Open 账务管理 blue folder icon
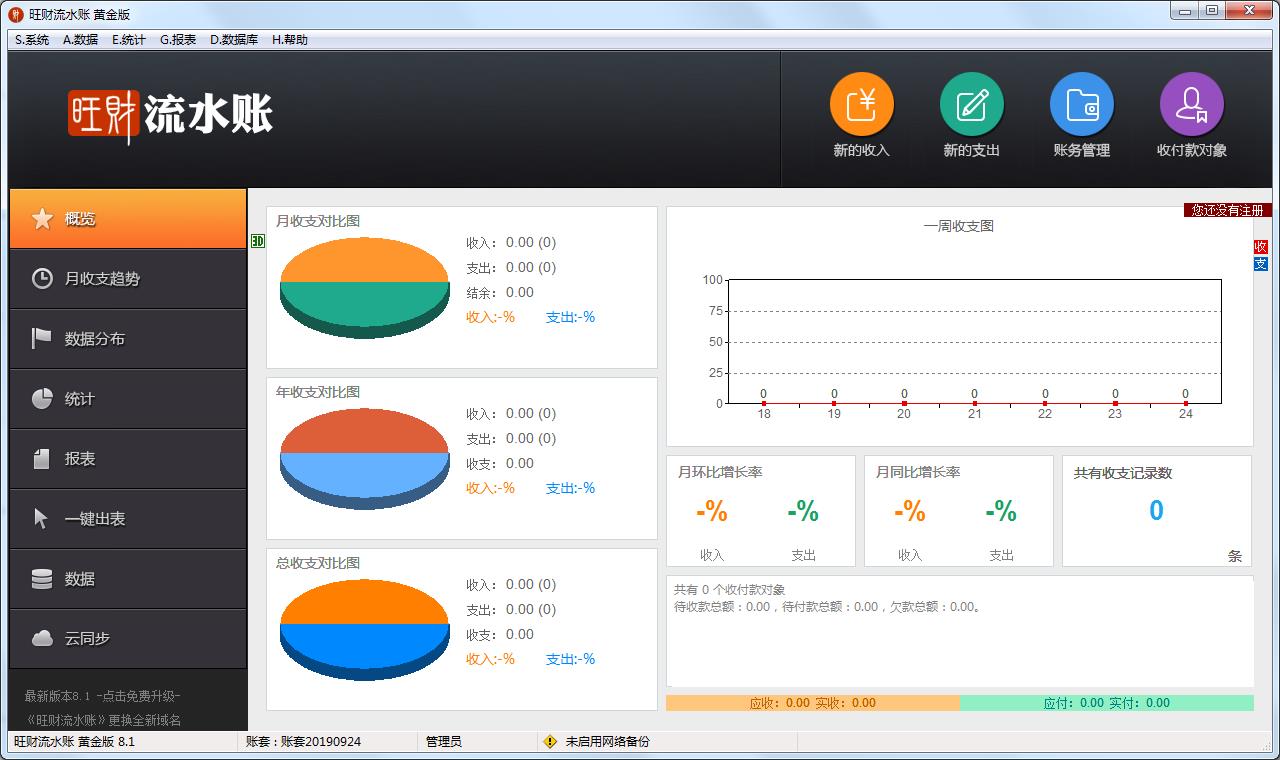Image resolution: width=1280 pixels, height=760 pixels. [1081, 104]
